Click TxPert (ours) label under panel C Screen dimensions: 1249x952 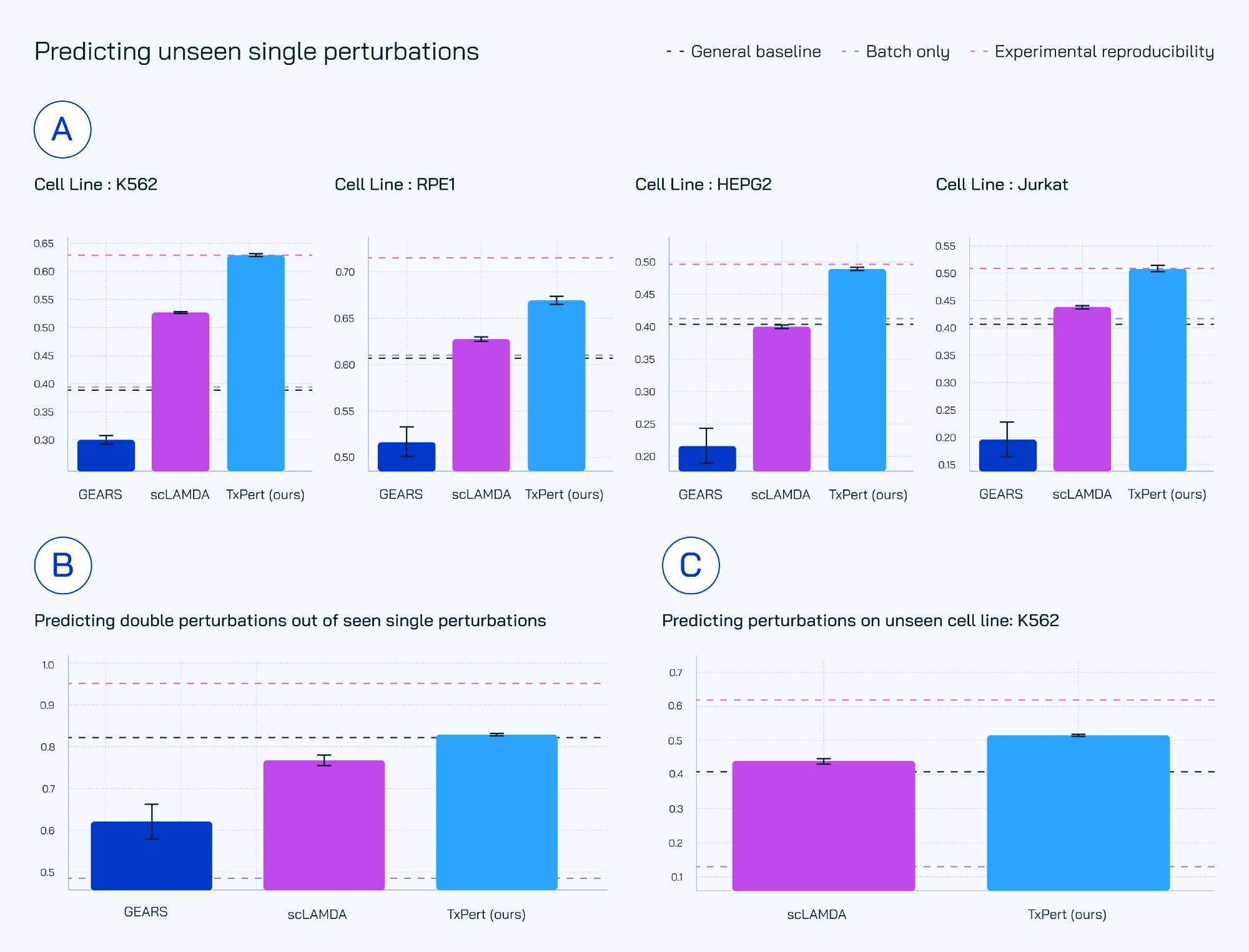pyautogui.click(x=1067, y=915)
